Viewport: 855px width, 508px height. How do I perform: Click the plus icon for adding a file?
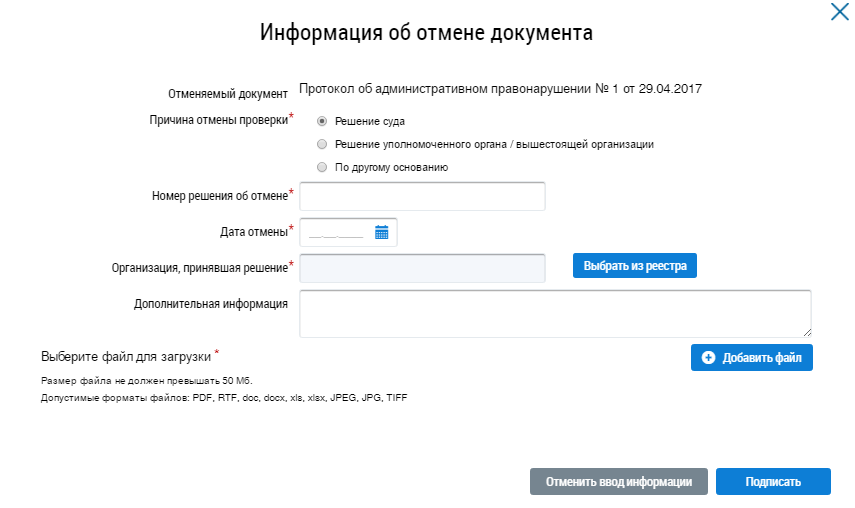click(x=709, y=358)
